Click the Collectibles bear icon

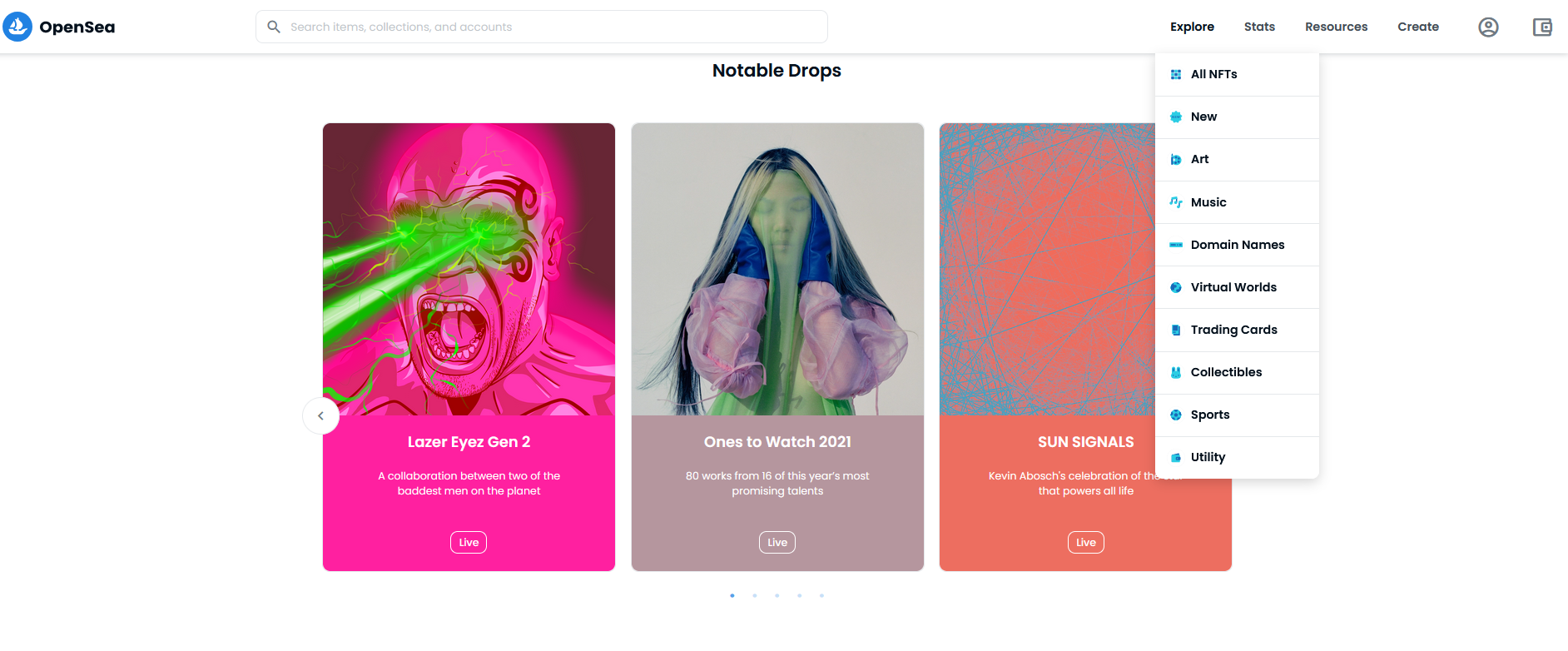[x=1176, y=372]
